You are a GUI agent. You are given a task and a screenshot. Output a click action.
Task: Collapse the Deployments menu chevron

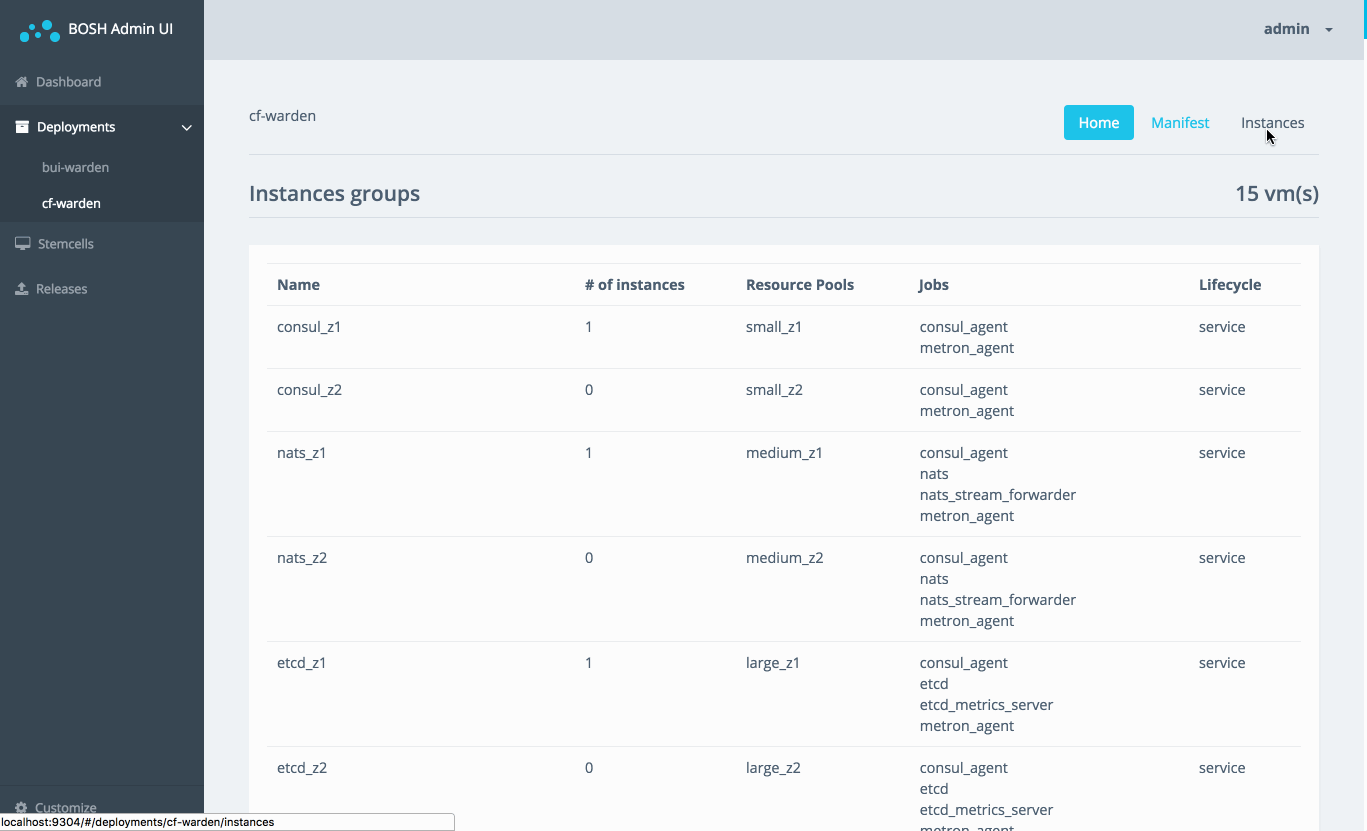coord(186,127)
